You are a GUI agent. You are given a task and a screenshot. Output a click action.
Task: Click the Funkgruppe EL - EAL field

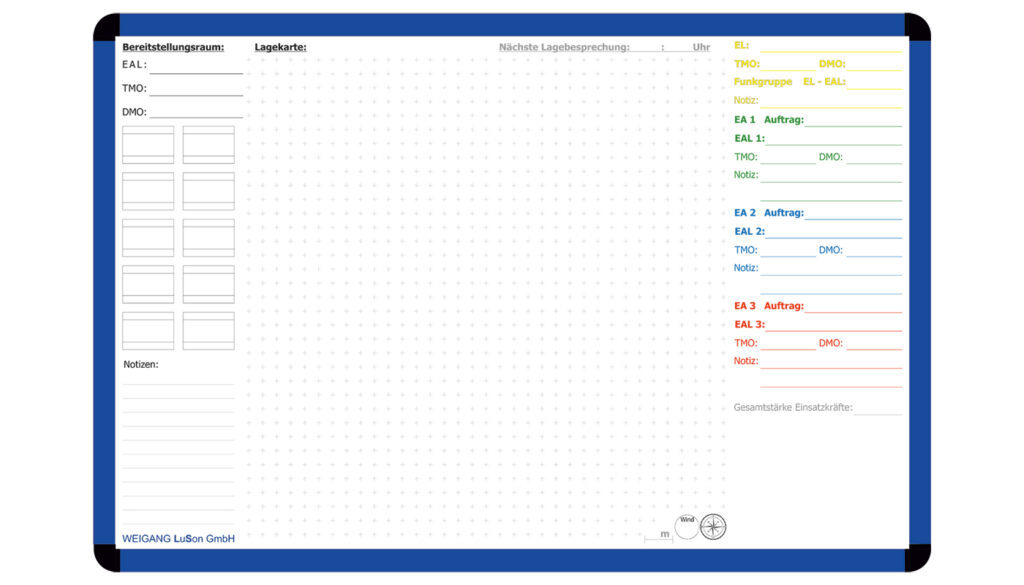pos(874,83)
